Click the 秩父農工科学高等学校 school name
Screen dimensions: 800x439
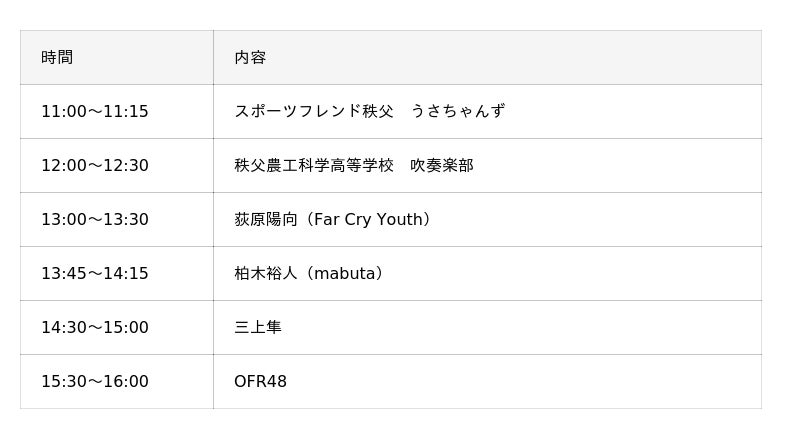coord(314,166)
